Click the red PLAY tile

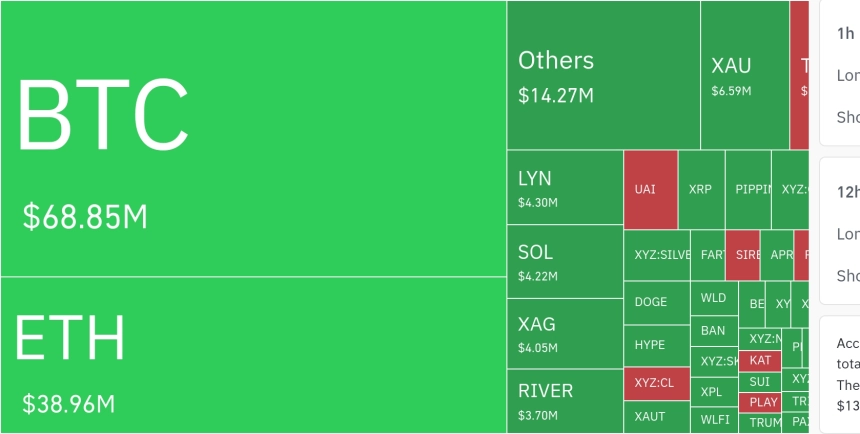coord(760,402)
